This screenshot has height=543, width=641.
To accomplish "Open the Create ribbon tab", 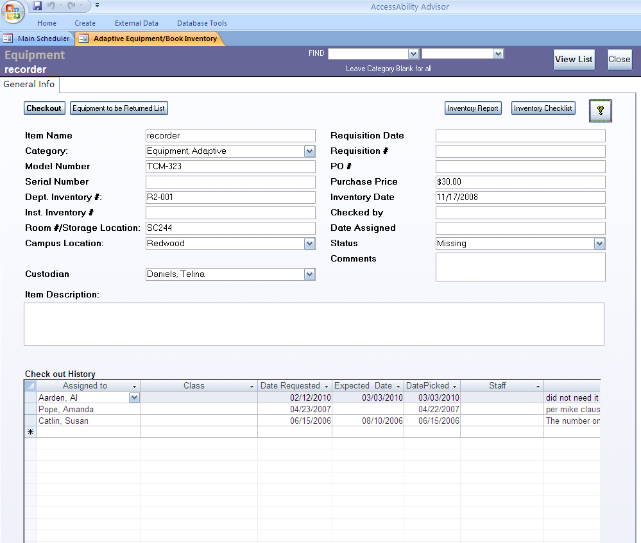I will coord(85,23).
